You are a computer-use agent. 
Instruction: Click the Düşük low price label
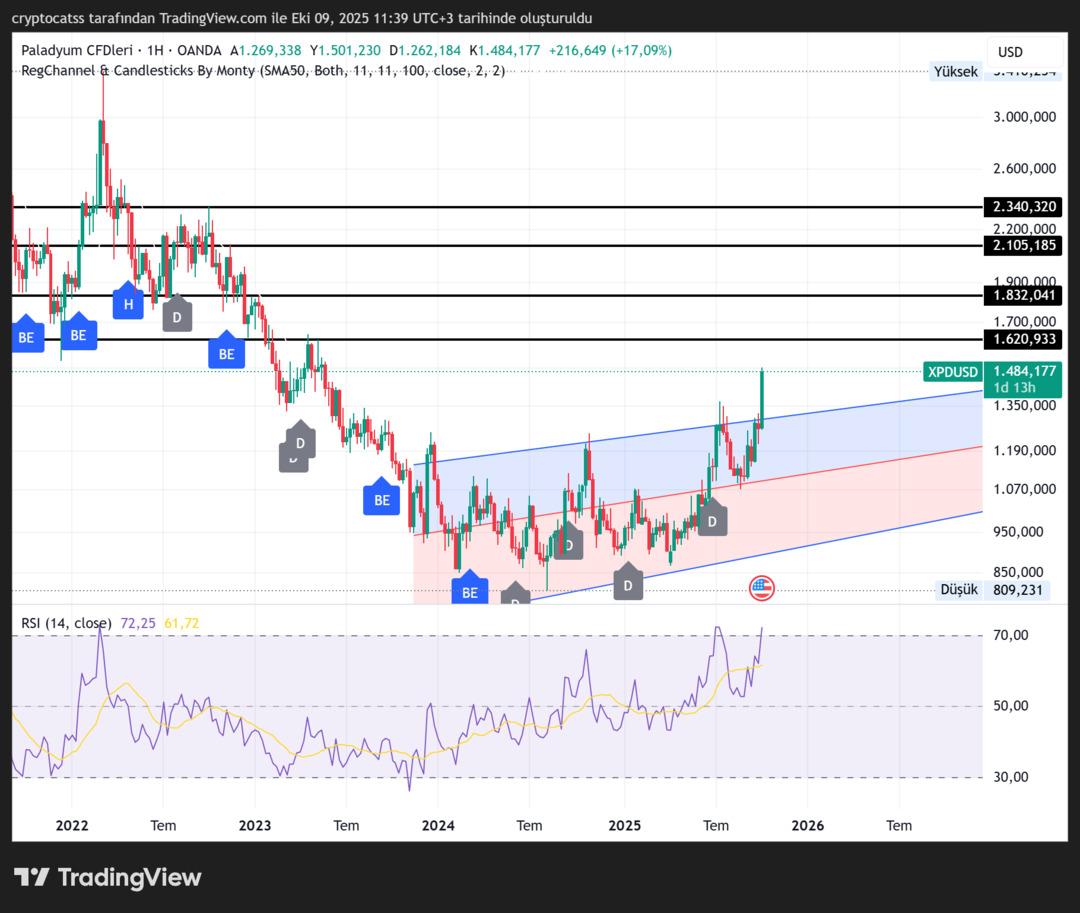(x=958, y=590)
